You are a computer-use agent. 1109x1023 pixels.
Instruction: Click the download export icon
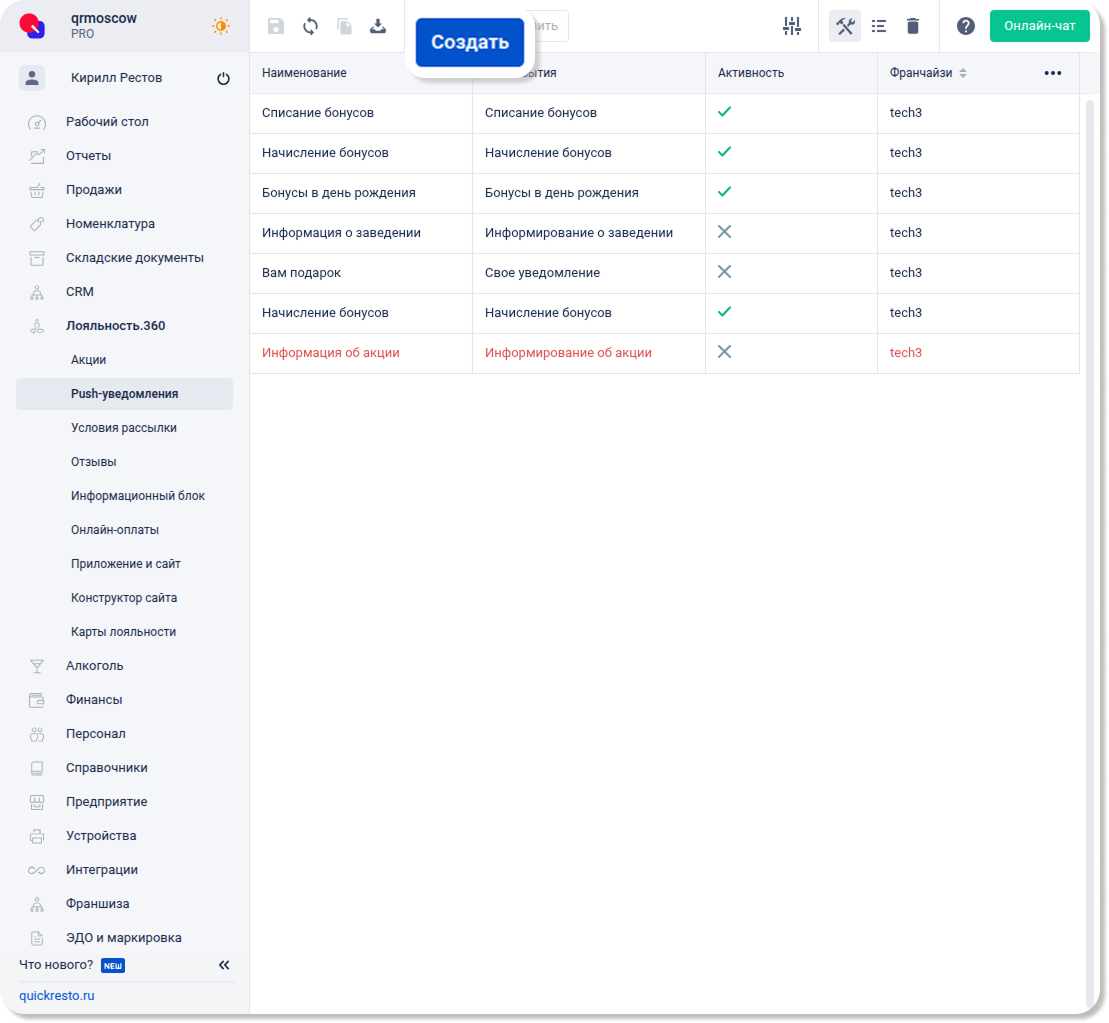(378, 26)
